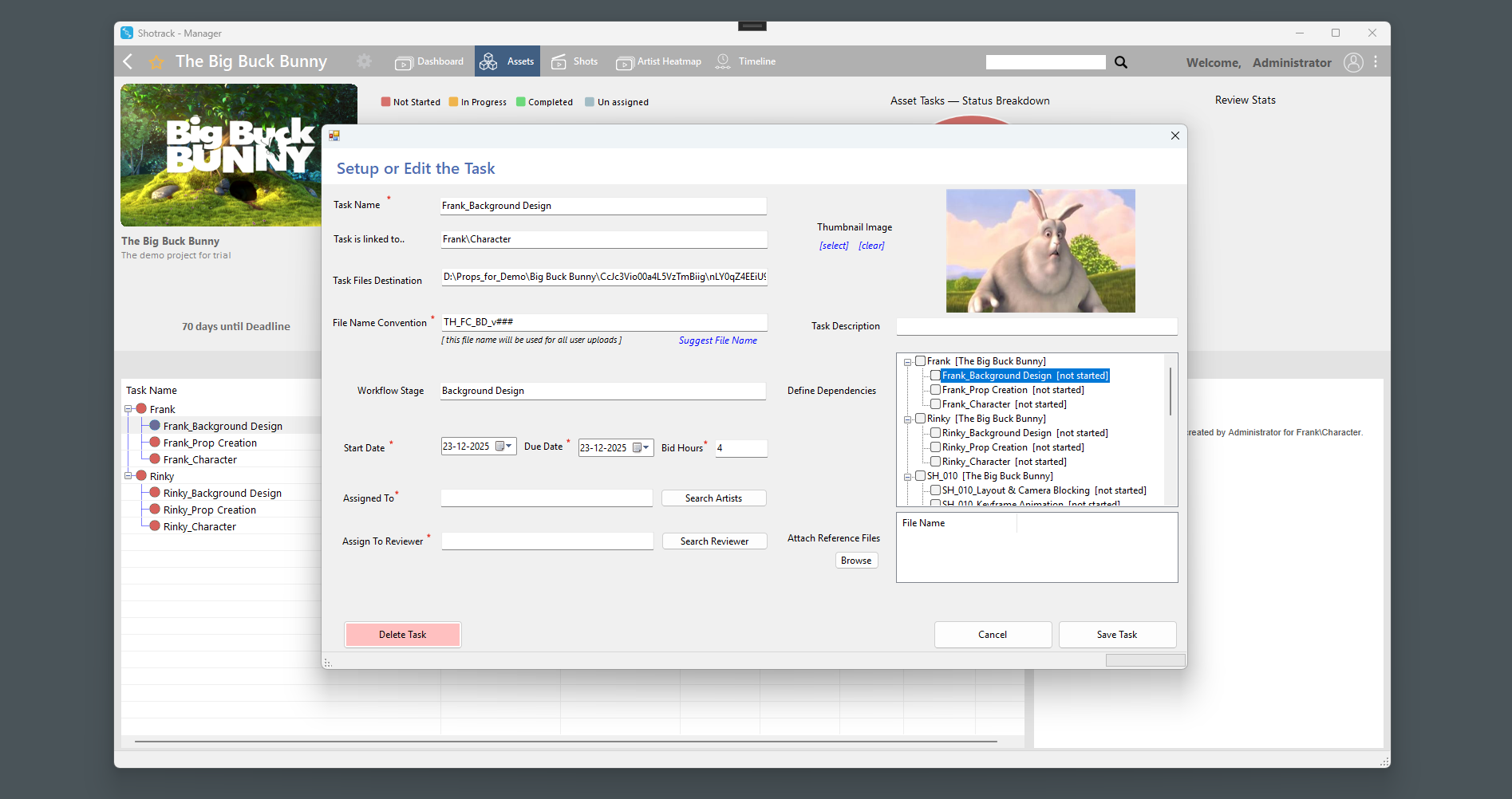Screen dimensions: 1512x799
Task: Click the red Not Started legend swatch
Action: (385, 102)
